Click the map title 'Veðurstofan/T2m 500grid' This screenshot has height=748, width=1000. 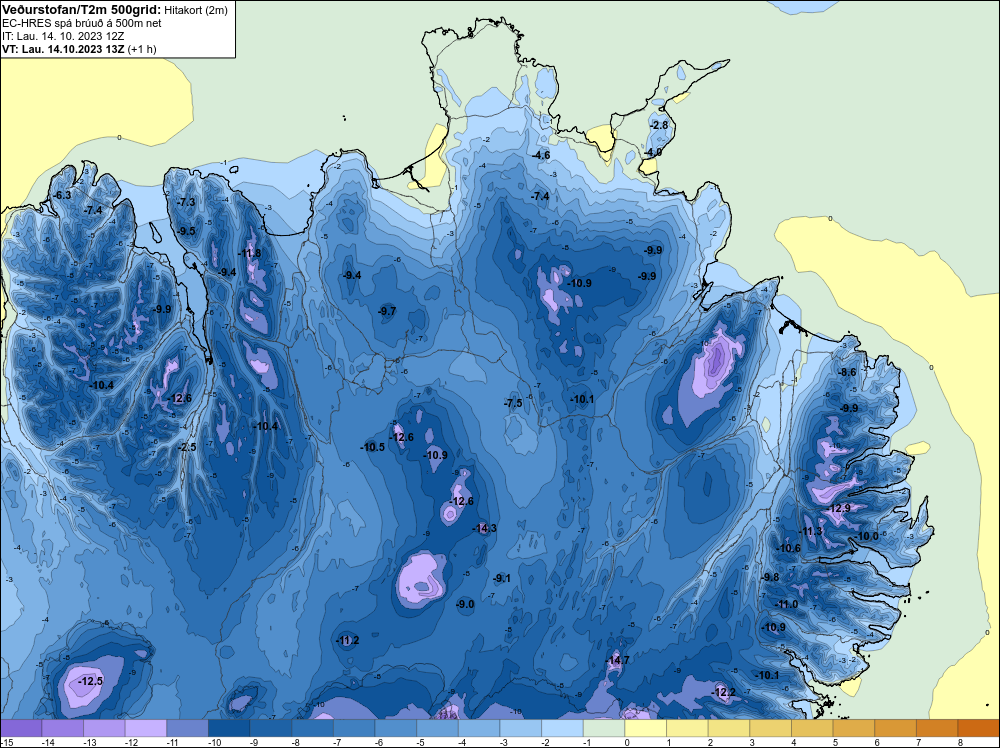(81, 10)
